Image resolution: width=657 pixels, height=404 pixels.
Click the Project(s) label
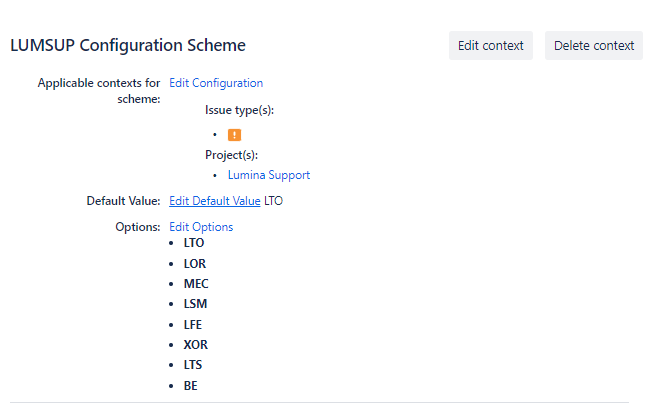(x=231, y=155)
